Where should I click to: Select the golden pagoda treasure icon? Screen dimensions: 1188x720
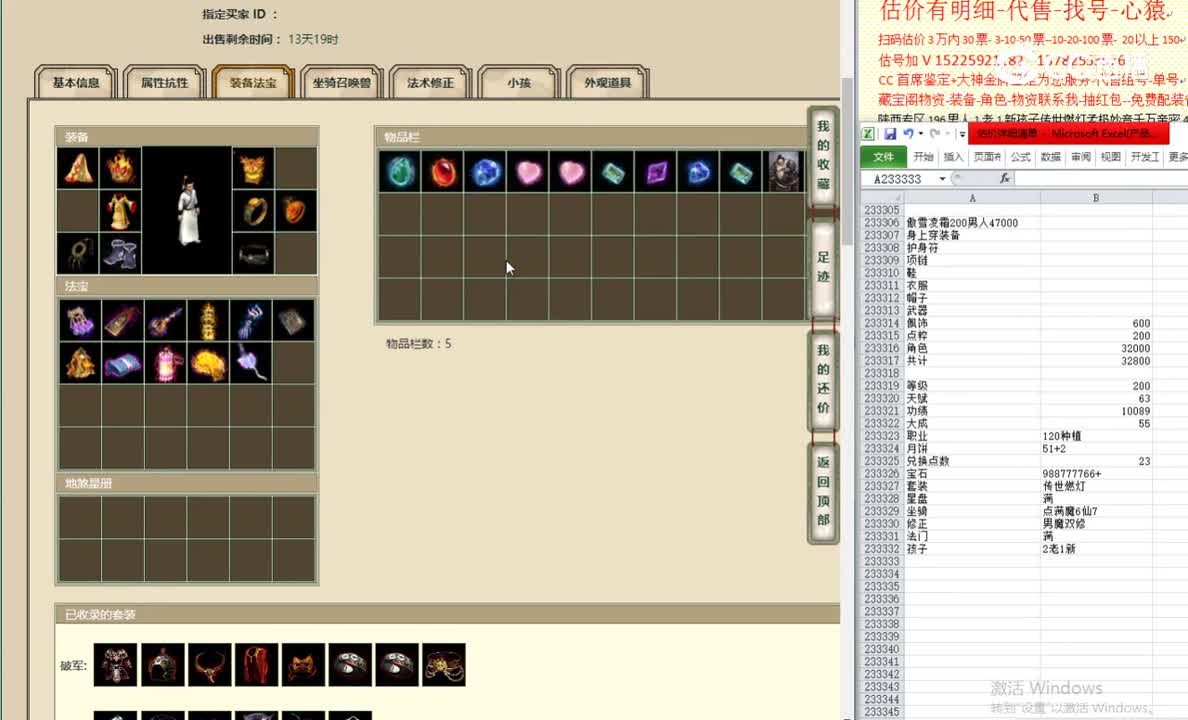(208, 321)
